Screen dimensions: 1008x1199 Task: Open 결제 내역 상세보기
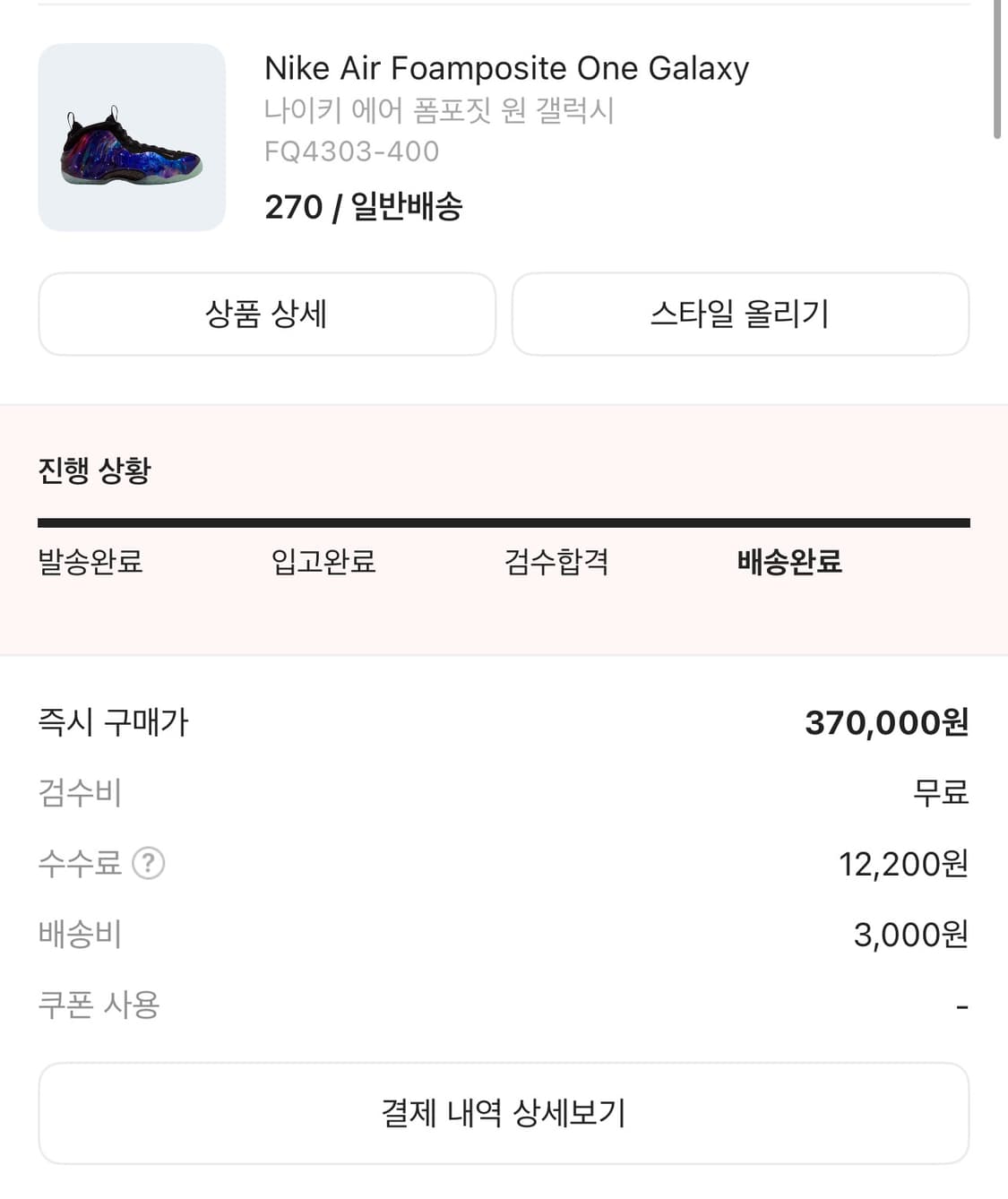[x=504, y=1113]
